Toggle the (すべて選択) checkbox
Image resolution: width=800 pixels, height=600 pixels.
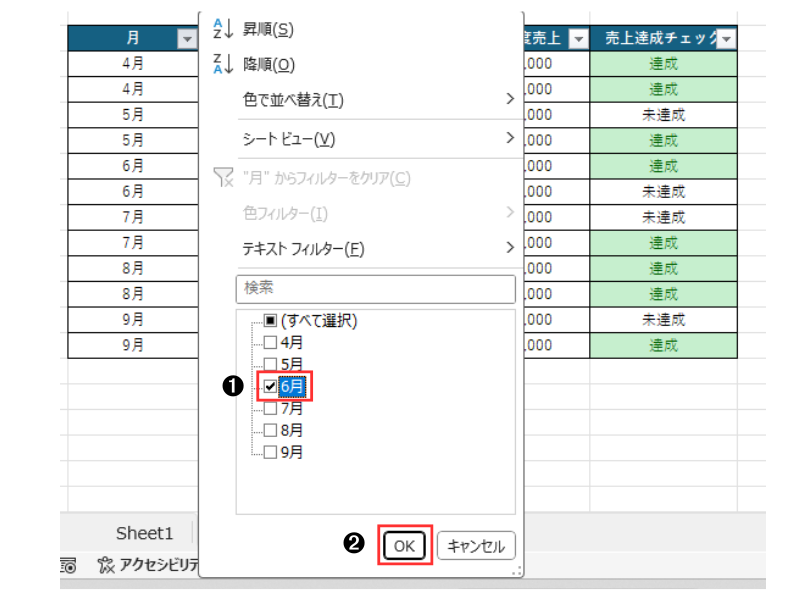pos(270,321)
